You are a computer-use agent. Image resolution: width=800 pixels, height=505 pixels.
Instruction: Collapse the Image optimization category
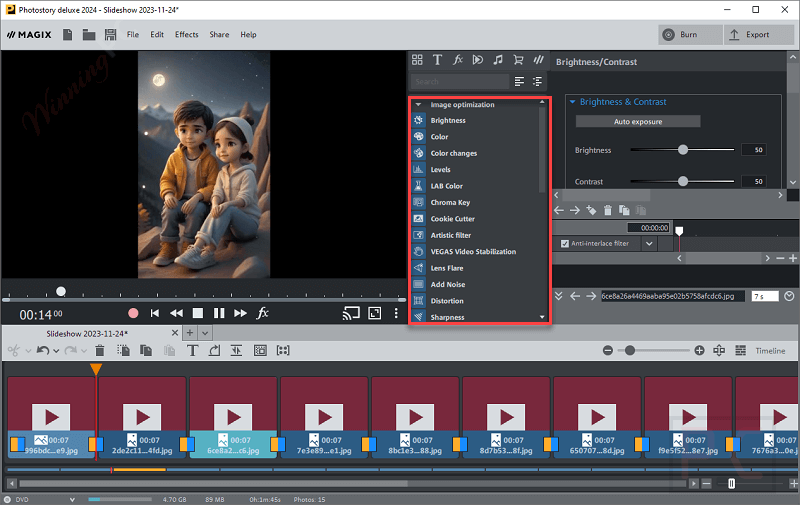pyautogui.click(x=418, y=105)
